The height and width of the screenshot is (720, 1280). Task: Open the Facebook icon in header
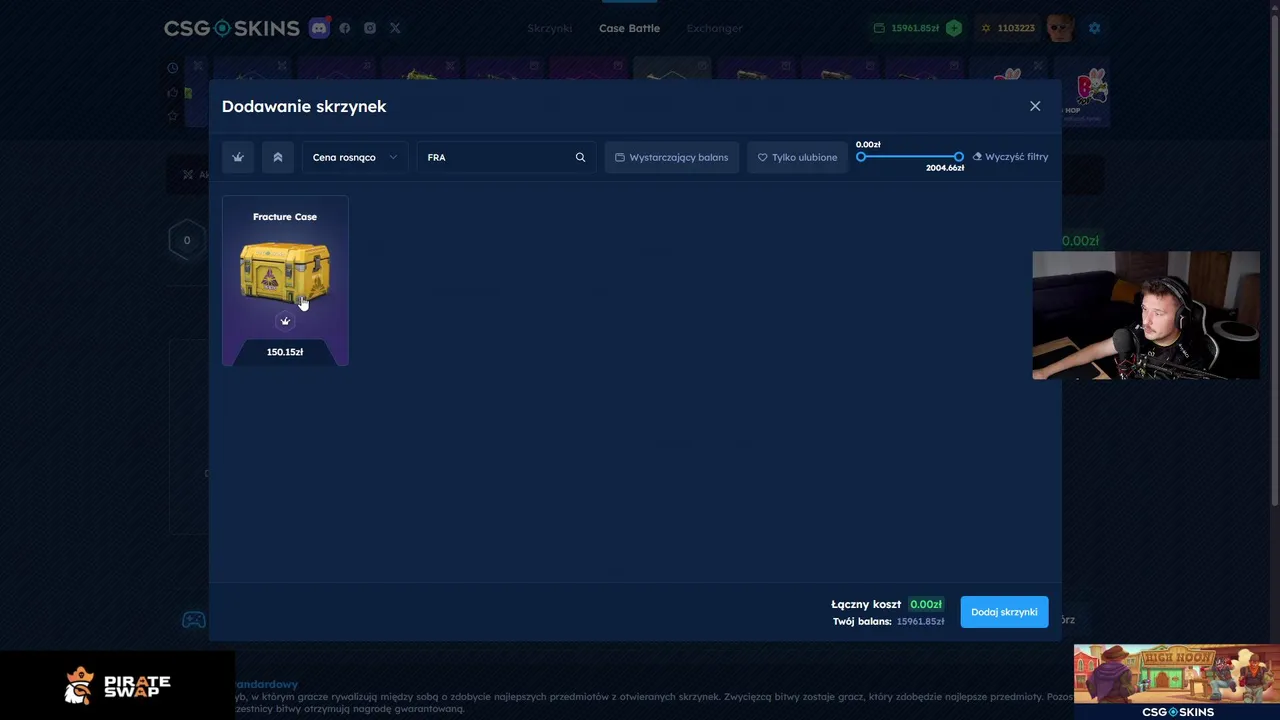tap(345, 28)
